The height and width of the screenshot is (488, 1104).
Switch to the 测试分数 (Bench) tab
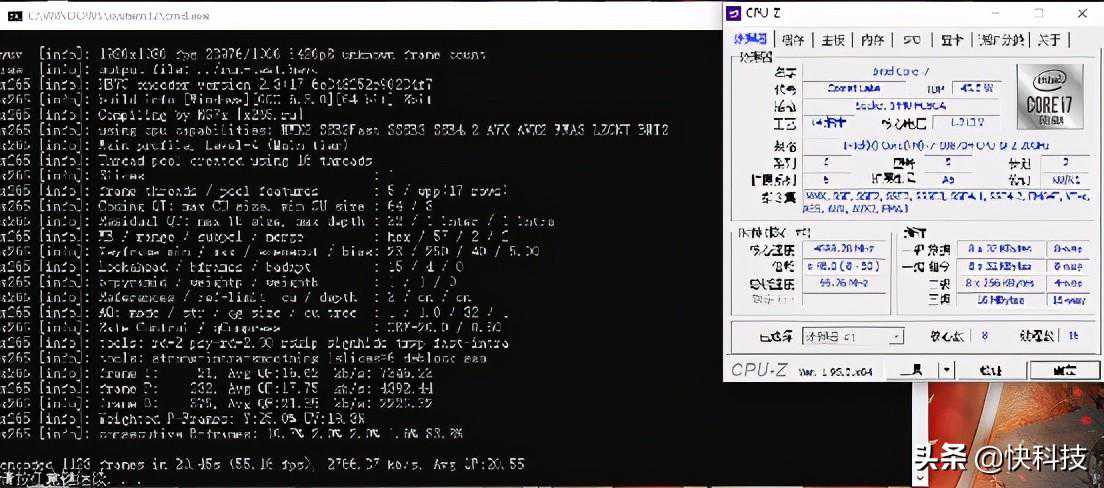pos(1001,40)
